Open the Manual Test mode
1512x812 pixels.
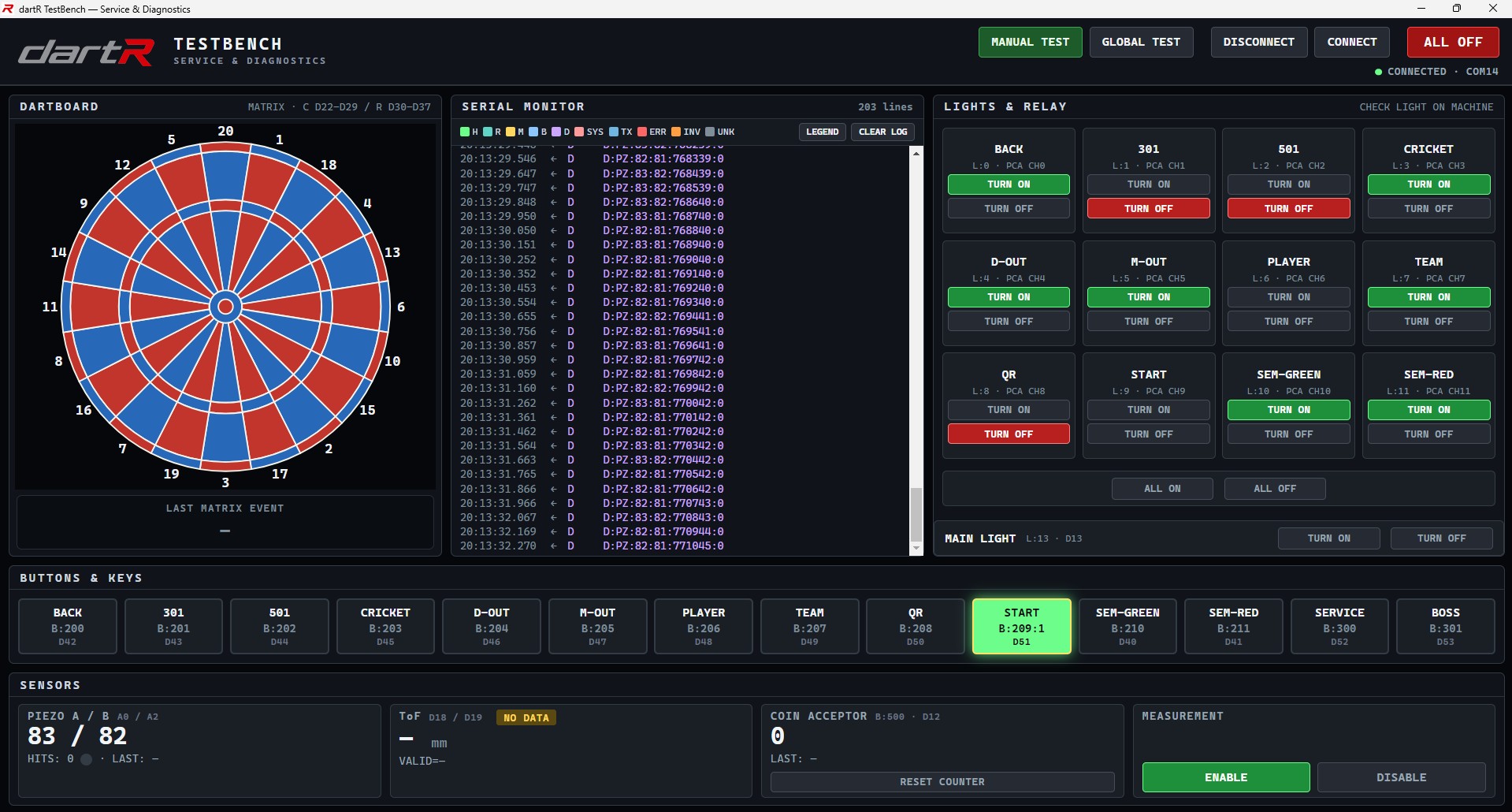(x=1030, y=42)
